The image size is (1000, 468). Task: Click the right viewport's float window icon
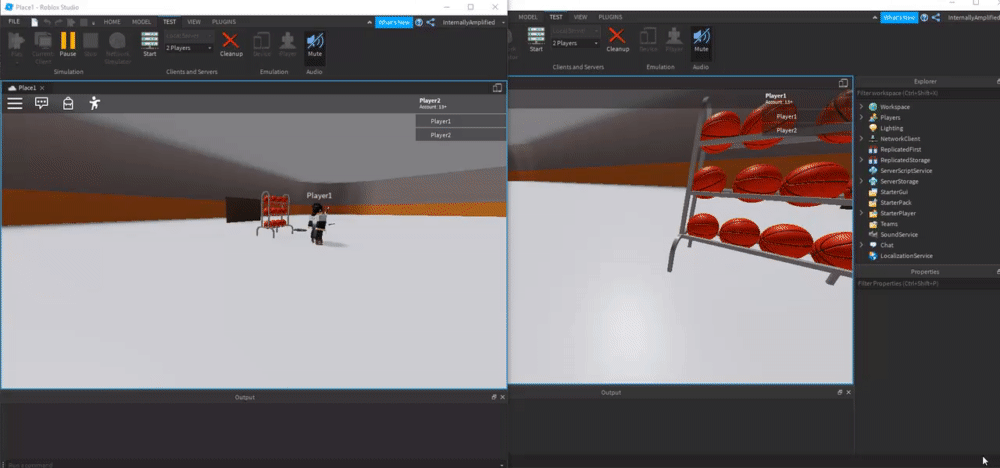point(843,83)
